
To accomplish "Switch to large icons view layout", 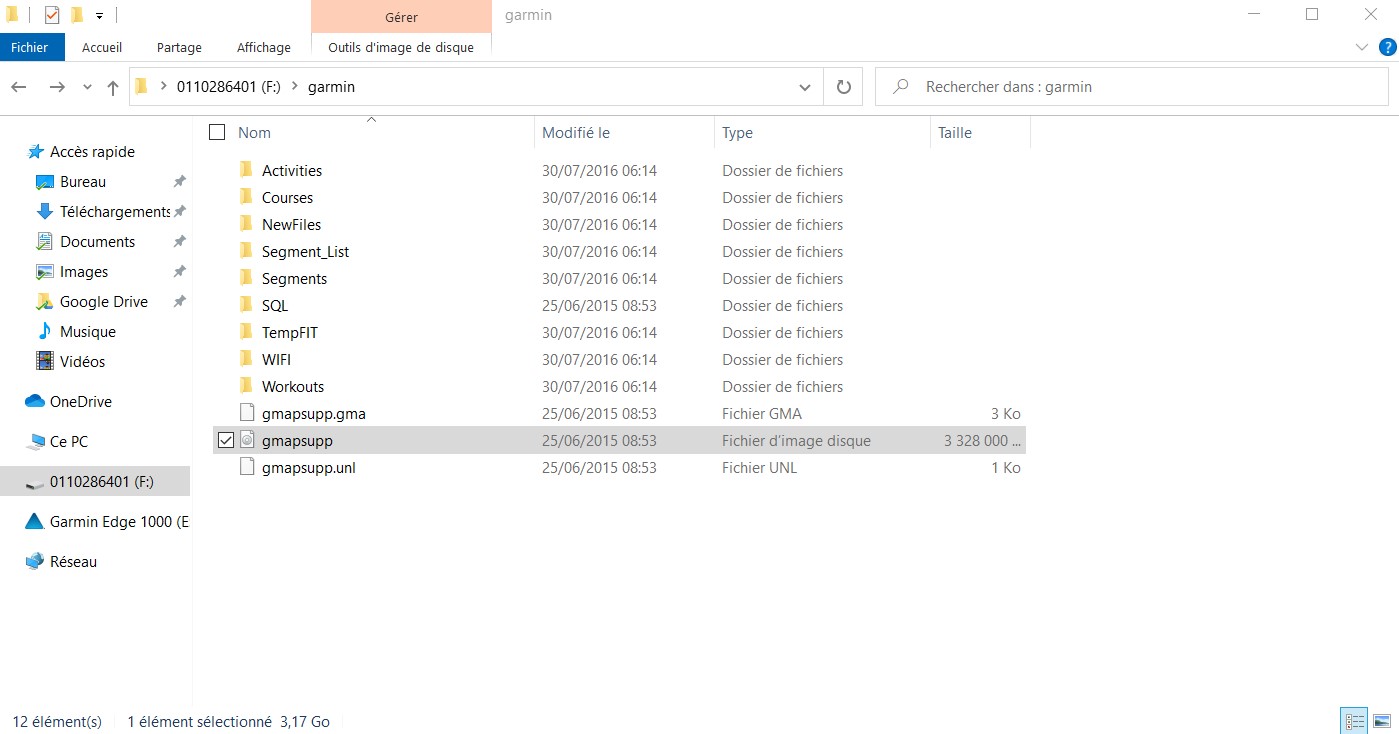I will pyautogui.click(x=1382, y=721).
